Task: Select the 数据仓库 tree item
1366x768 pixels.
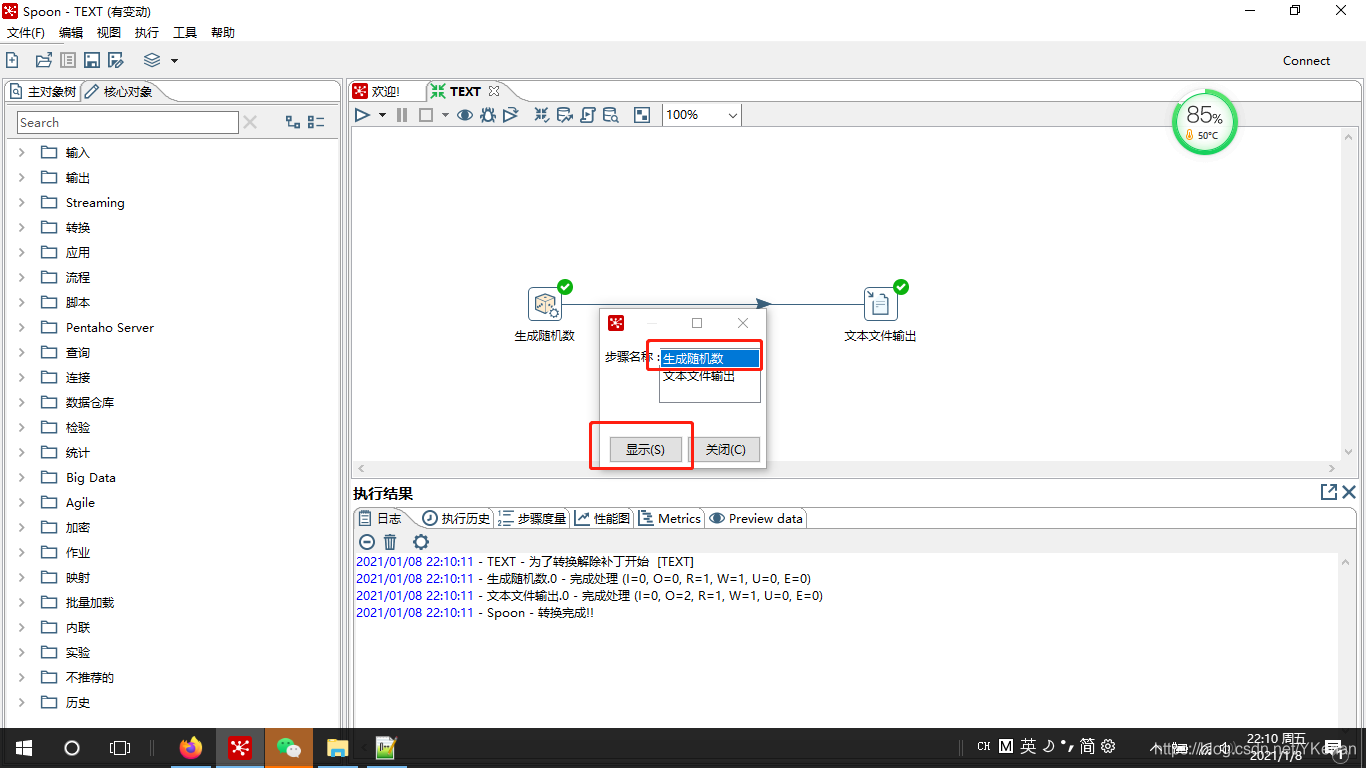Action: pos(90,402)
